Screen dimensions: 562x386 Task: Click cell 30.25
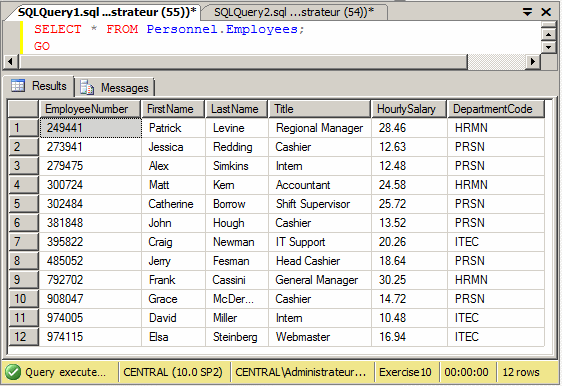click(x=409, y=280)
